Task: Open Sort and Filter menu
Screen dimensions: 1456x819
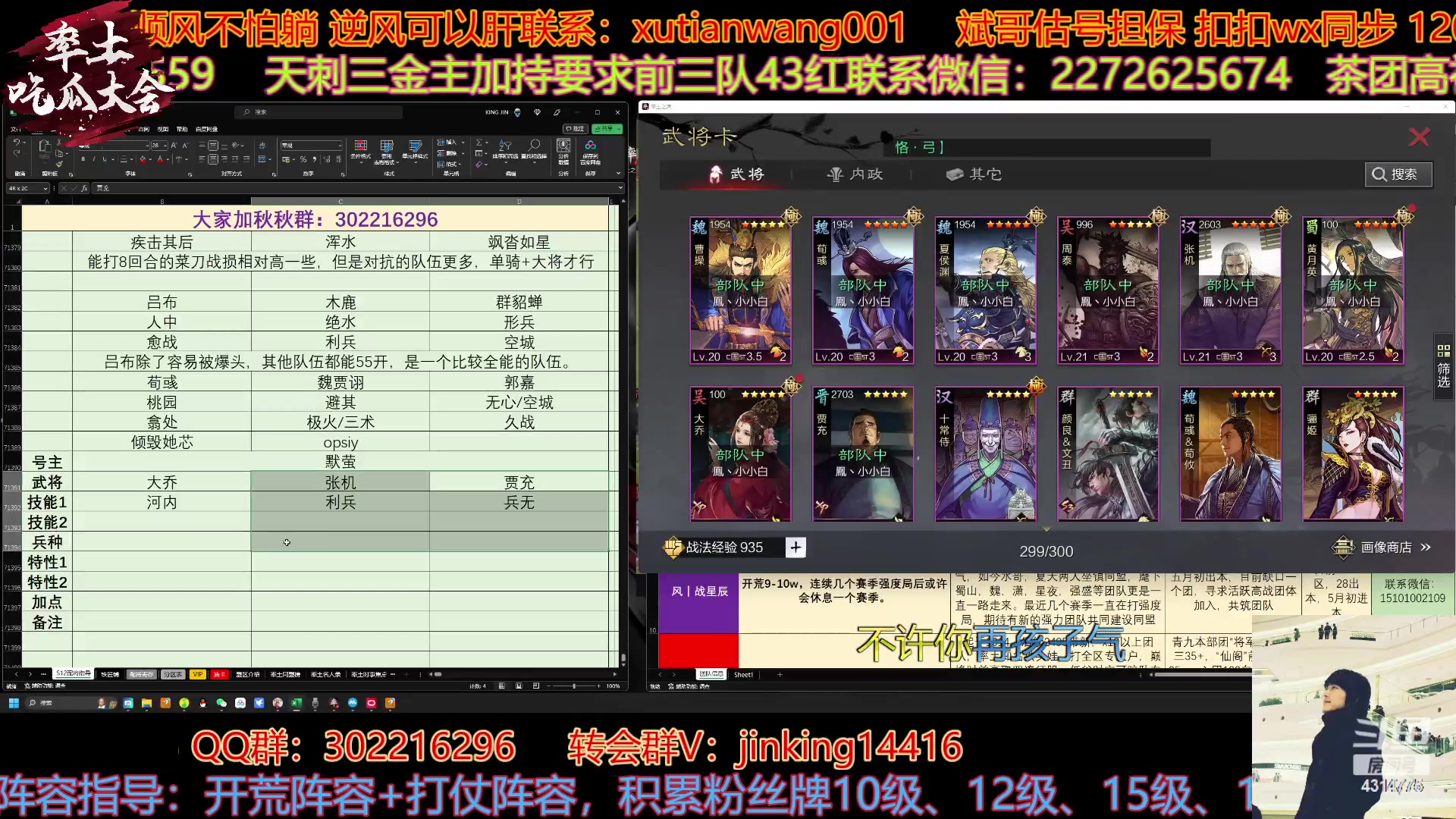Action: coord(505,150)
